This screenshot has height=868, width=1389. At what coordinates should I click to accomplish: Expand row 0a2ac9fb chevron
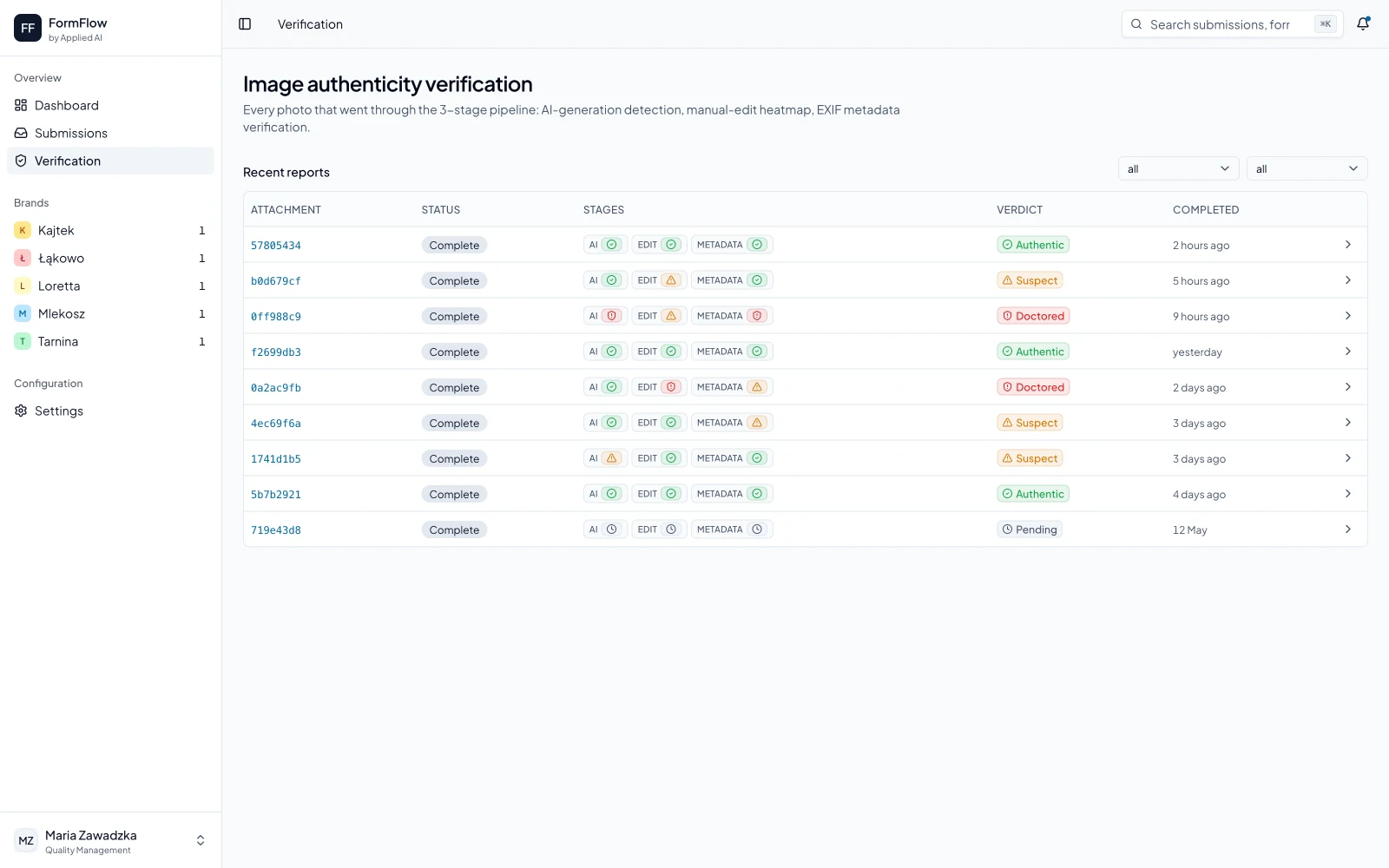click(x=1347, y=387)
